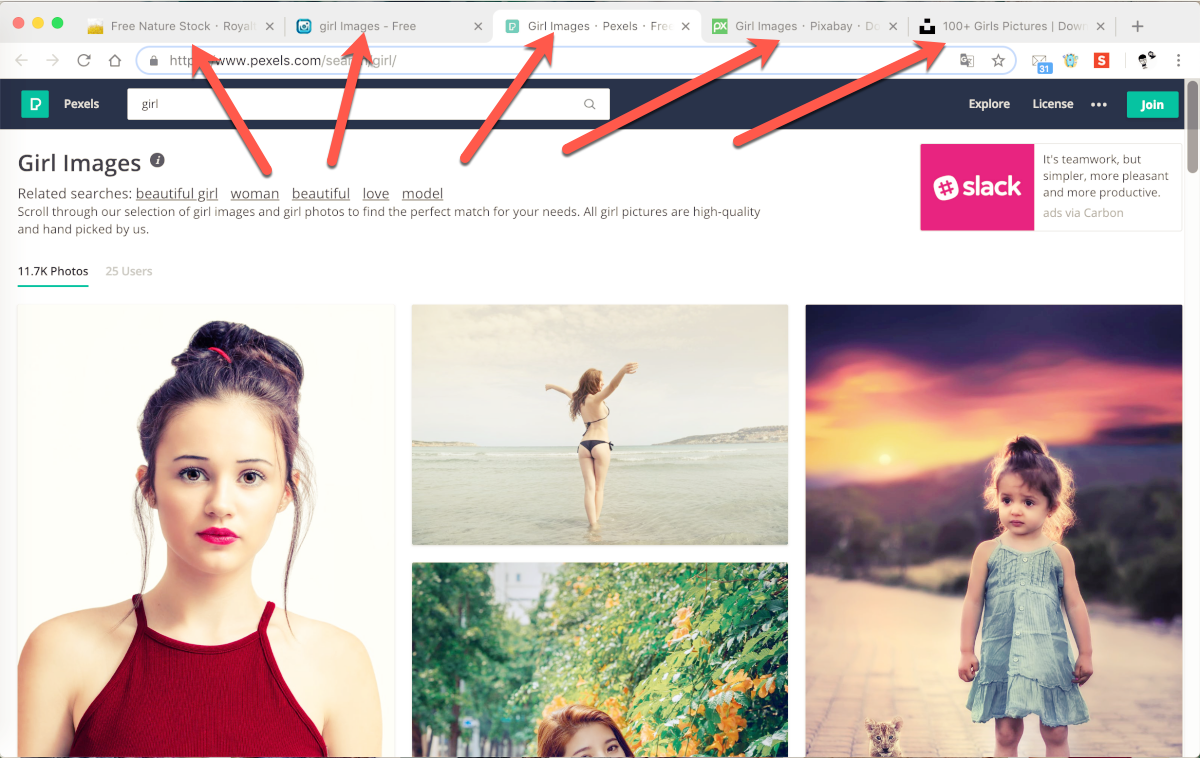The width and height of the screenshot is (1200, 758).
Task: Click the Pexels brand name text
Action: click(x=81, y=104)
